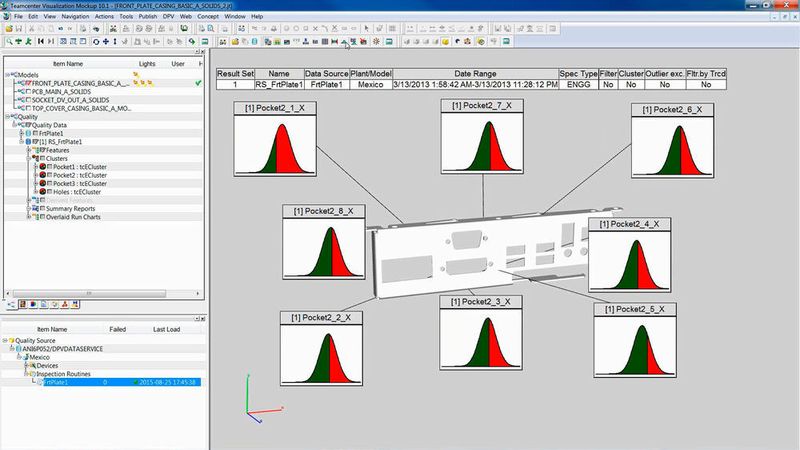The width and height of the screenshot is (800, 450).
Task: Collapse the Quality tree node
Action: click(7, 117)
